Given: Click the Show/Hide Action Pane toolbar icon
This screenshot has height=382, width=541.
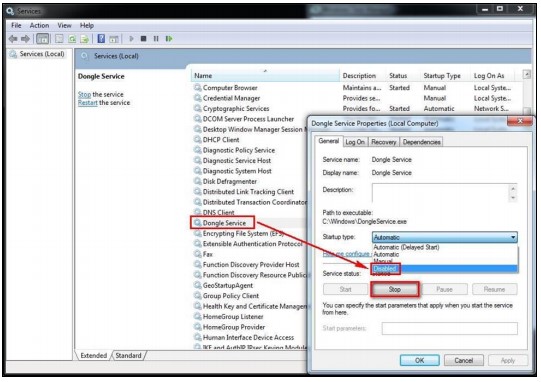Looking at the screenshot, I should coord(114,39).
